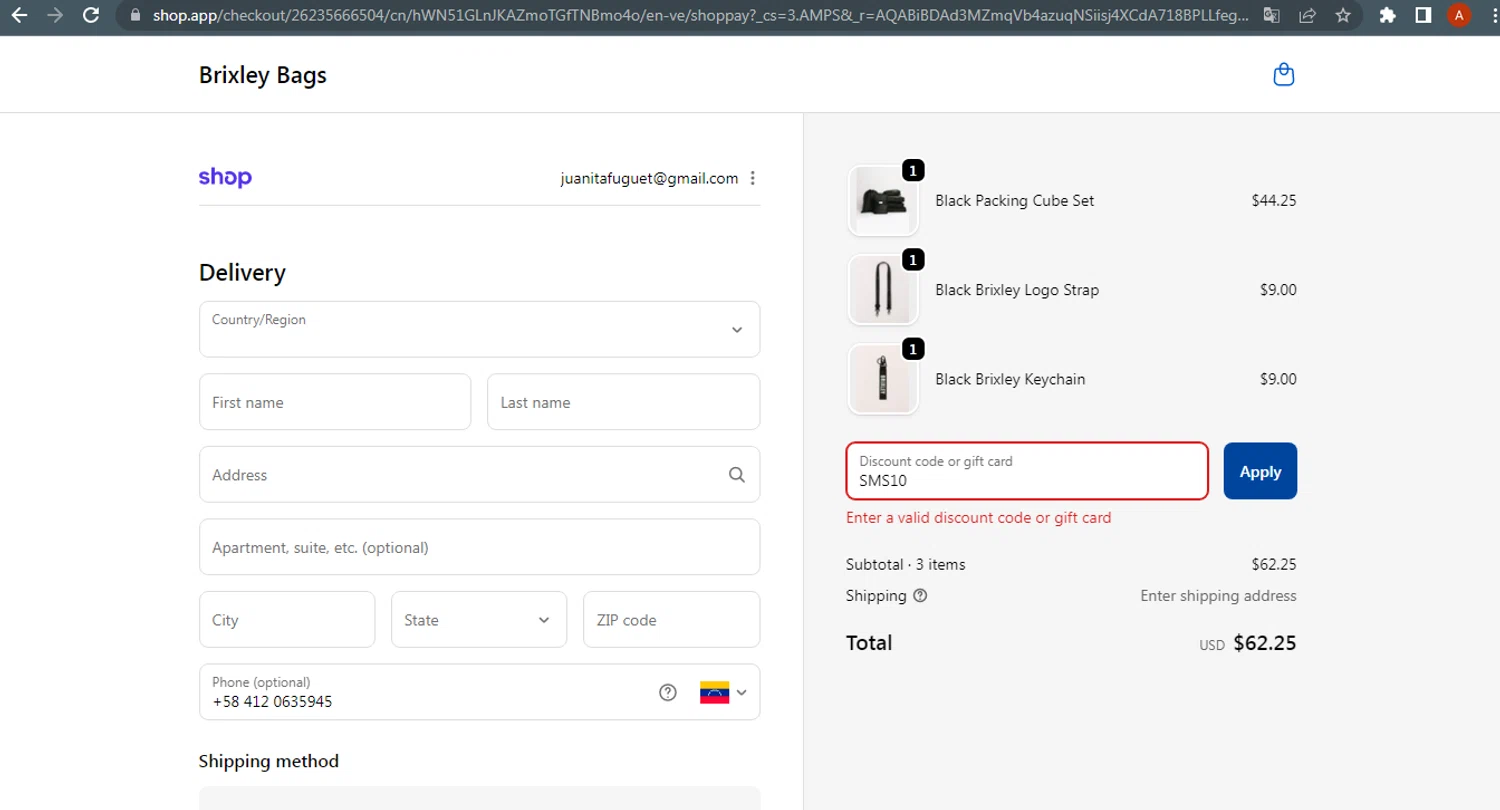Focus the First name field

[335, 402]
